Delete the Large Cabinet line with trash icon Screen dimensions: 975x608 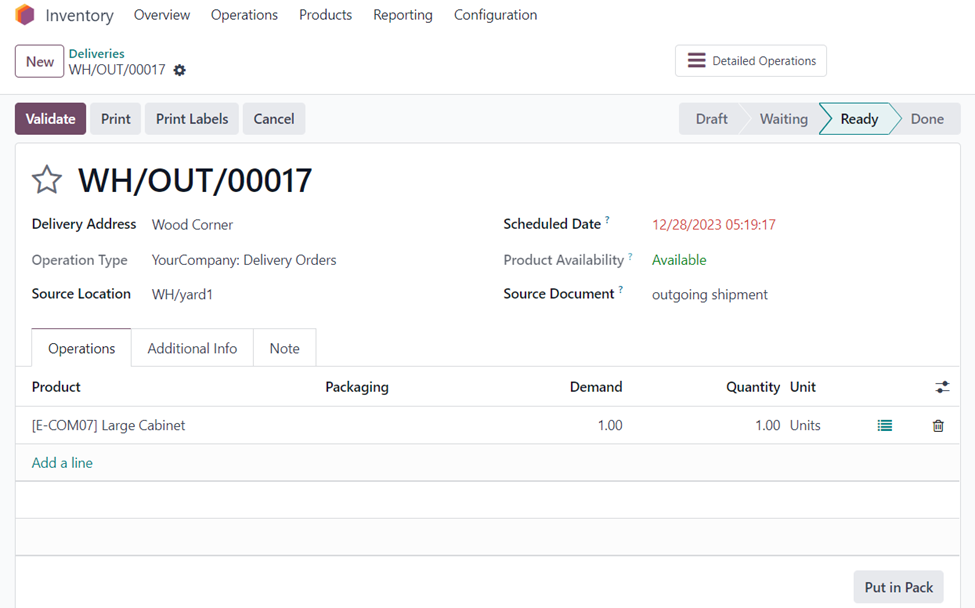point(938,425)
